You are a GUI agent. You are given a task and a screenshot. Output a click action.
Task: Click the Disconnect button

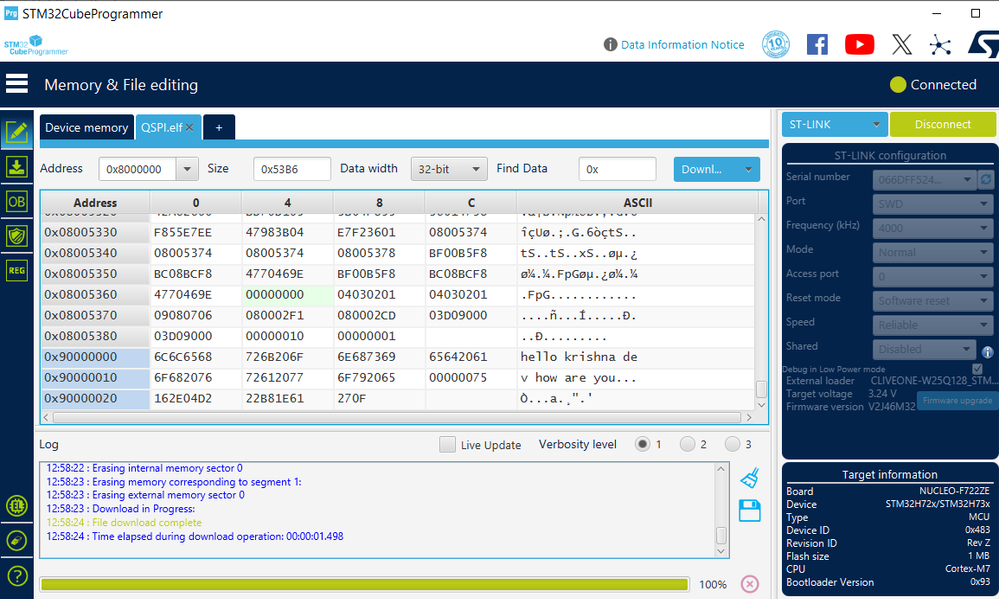pyautogui.click(x=942, y=124)
